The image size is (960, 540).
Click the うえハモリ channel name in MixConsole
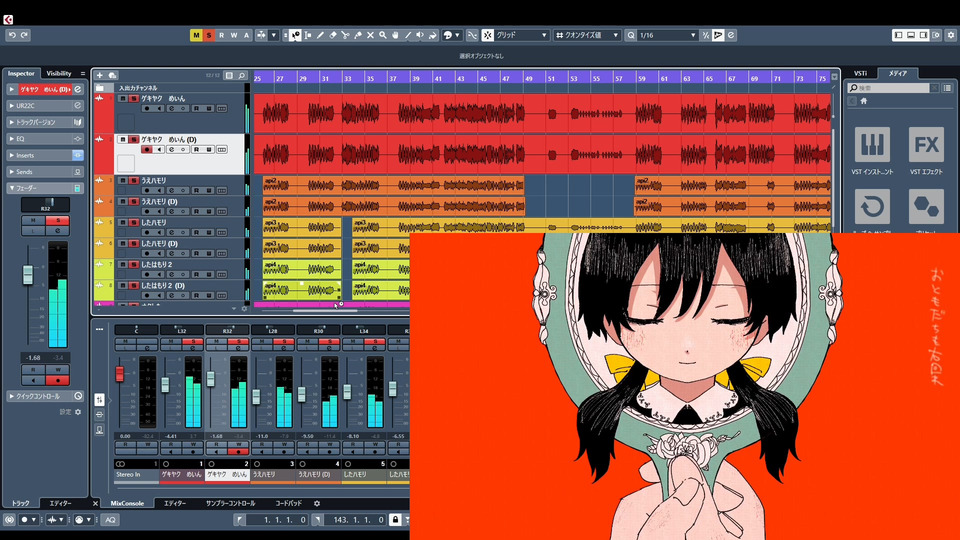(264, 474)
